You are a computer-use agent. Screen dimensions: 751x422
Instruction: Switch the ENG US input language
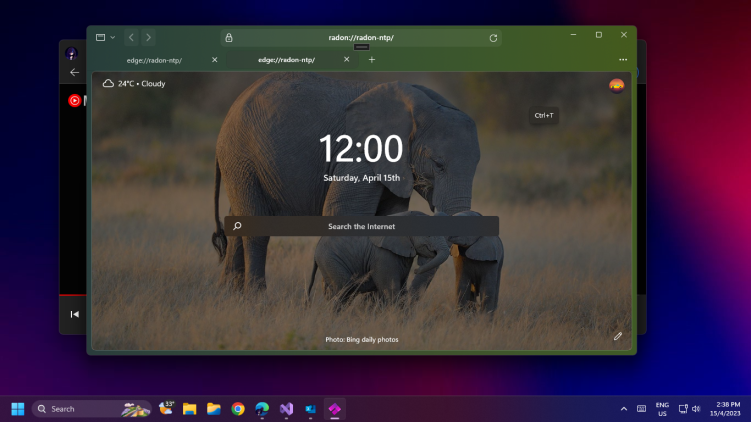tap(662, 409)
